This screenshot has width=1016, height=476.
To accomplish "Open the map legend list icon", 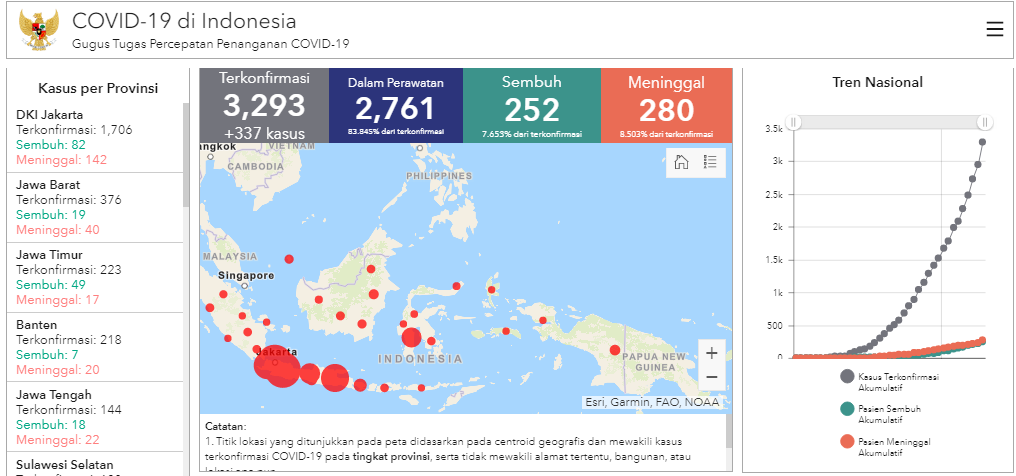I will pos(710,162).
